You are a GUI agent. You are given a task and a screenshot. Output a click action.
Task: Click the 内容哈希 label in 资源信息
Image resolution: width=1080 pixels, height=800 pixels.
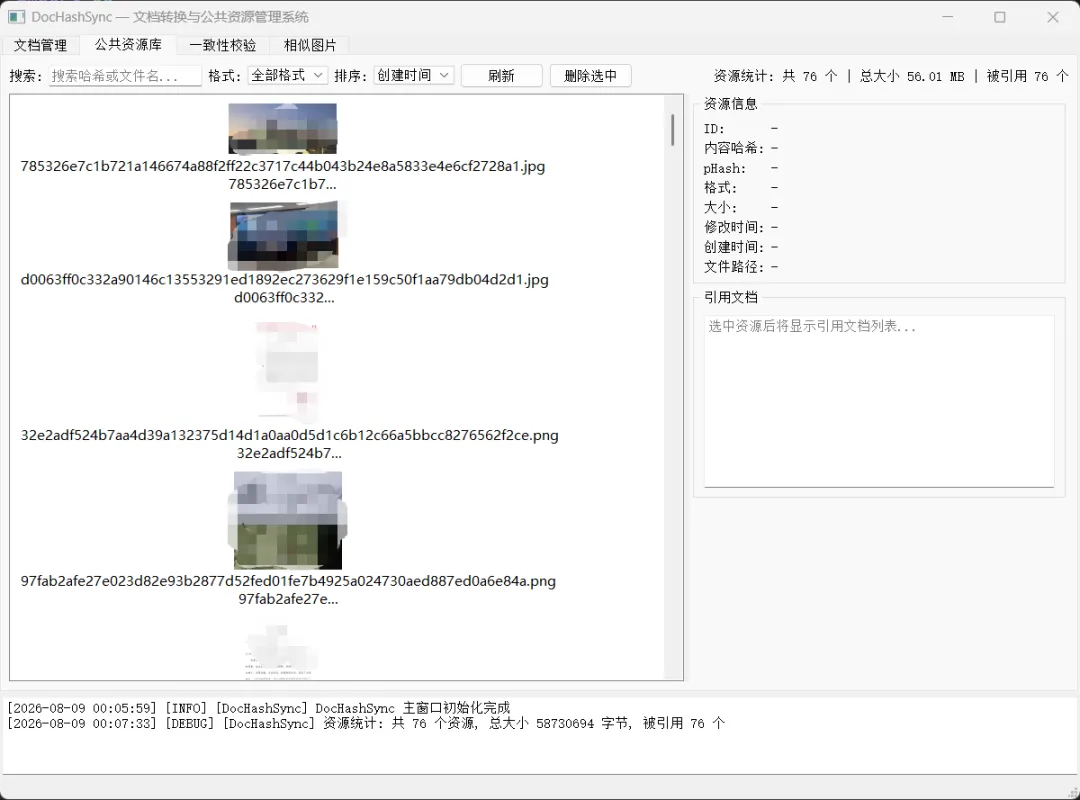point(734,148)
